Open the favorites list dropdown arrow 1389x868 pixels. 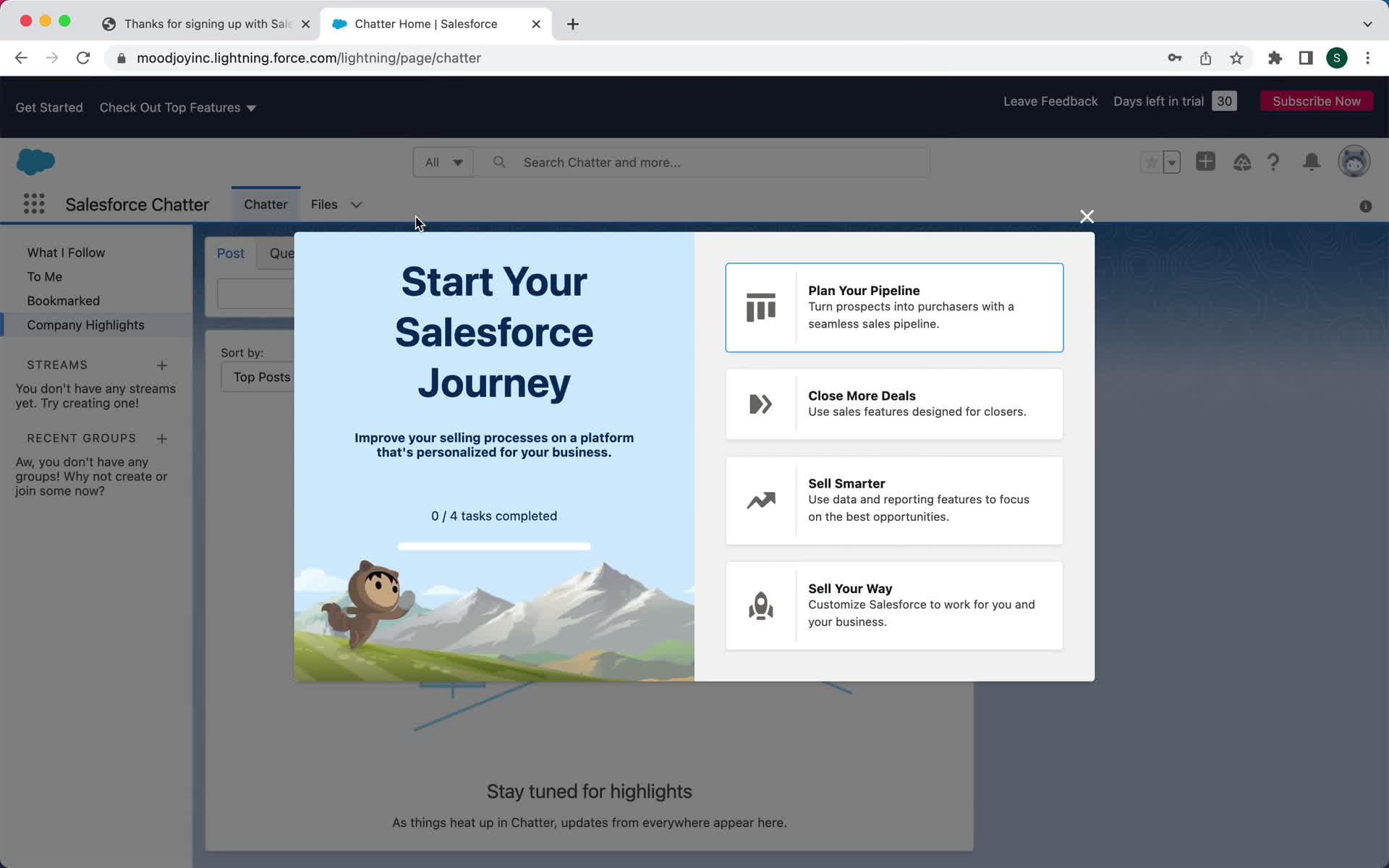[1172, 162]
